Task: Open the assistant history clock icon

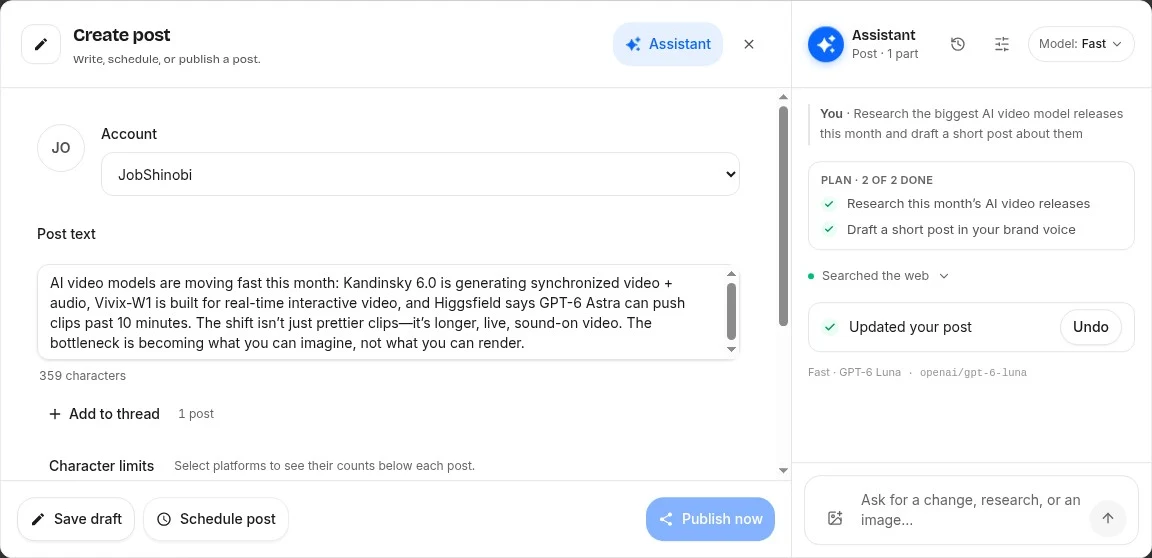Action: 957,44
